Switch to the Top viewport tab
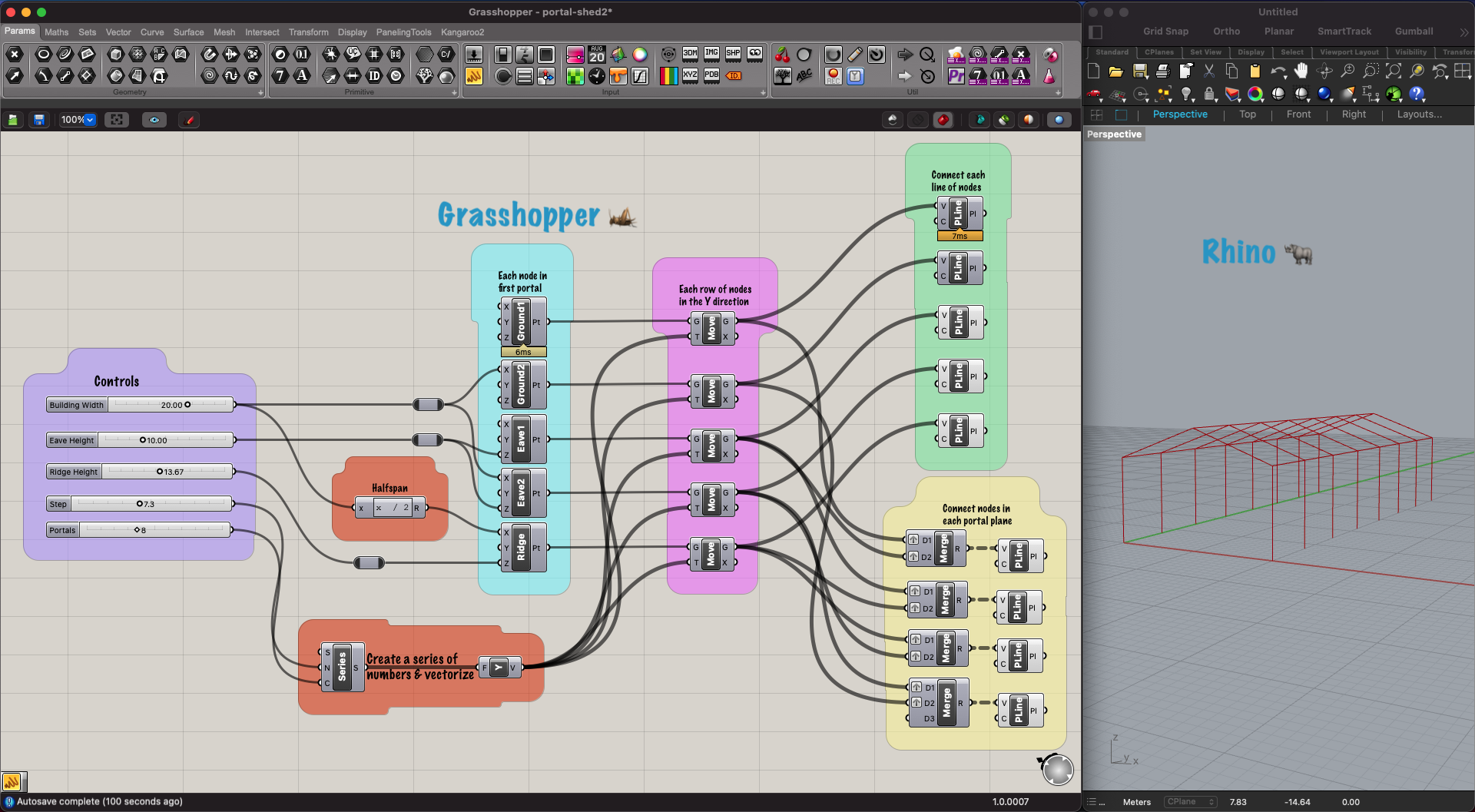 (1248, 114)
